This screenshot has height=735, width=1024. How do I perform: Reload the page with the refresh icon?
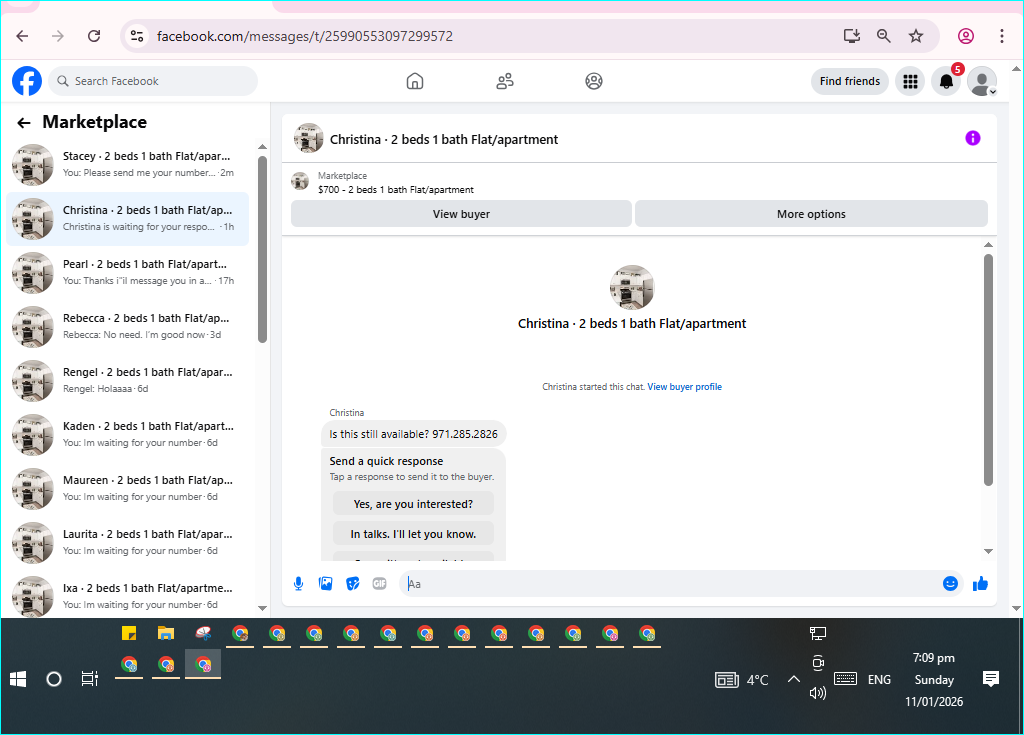(x=94, y=36)
